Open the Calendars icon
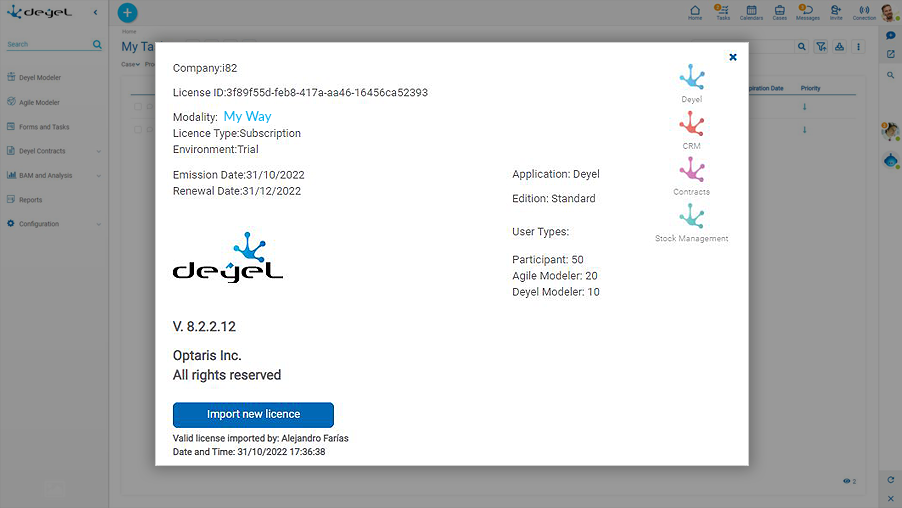Image resolution: width=902 pixels, height=508 pixels. coord(751,12)
